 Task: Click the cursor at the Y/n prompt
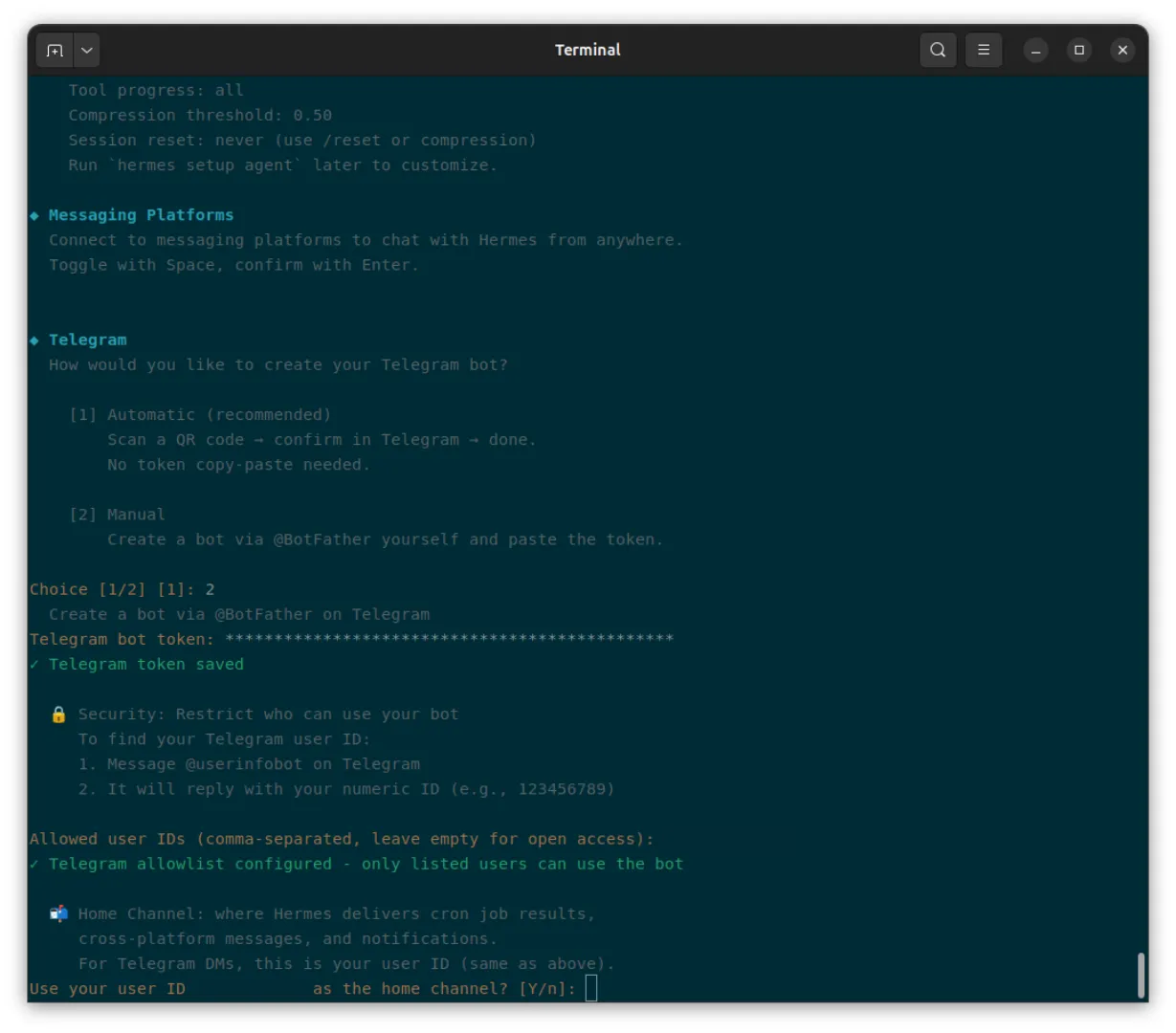(591, 988)
